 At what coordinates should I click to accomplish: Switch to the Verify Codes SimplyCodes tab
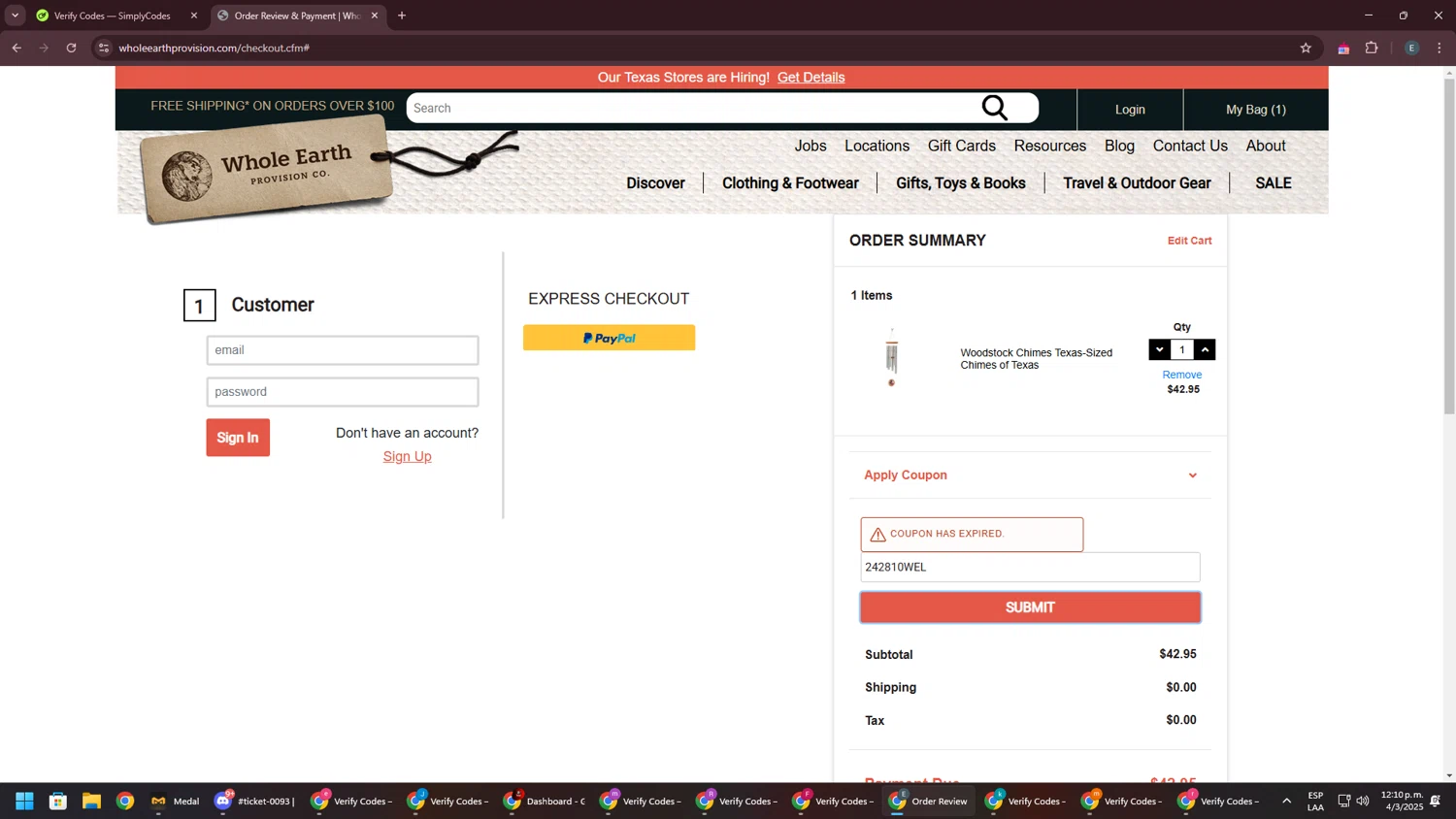tap(113, 16)
